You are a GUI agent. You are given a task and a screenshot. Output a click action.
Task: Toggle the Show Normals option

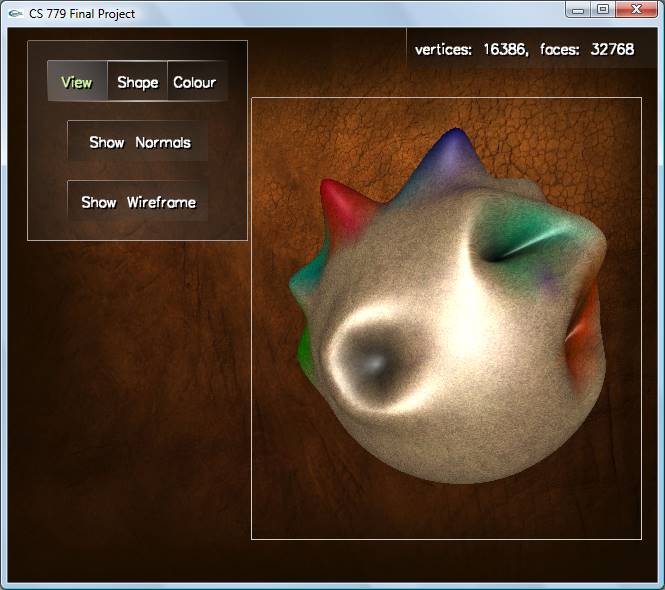pos(139,142)
